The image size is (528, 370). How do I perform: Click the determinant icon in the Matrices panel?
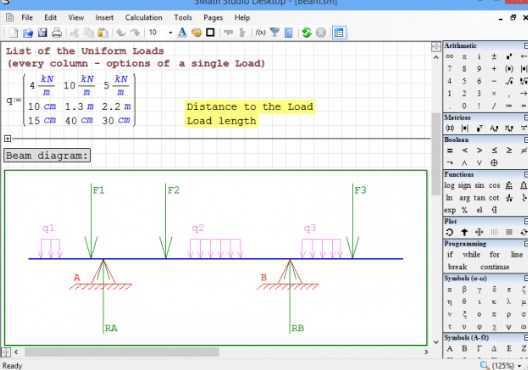(x=465, y=128)
